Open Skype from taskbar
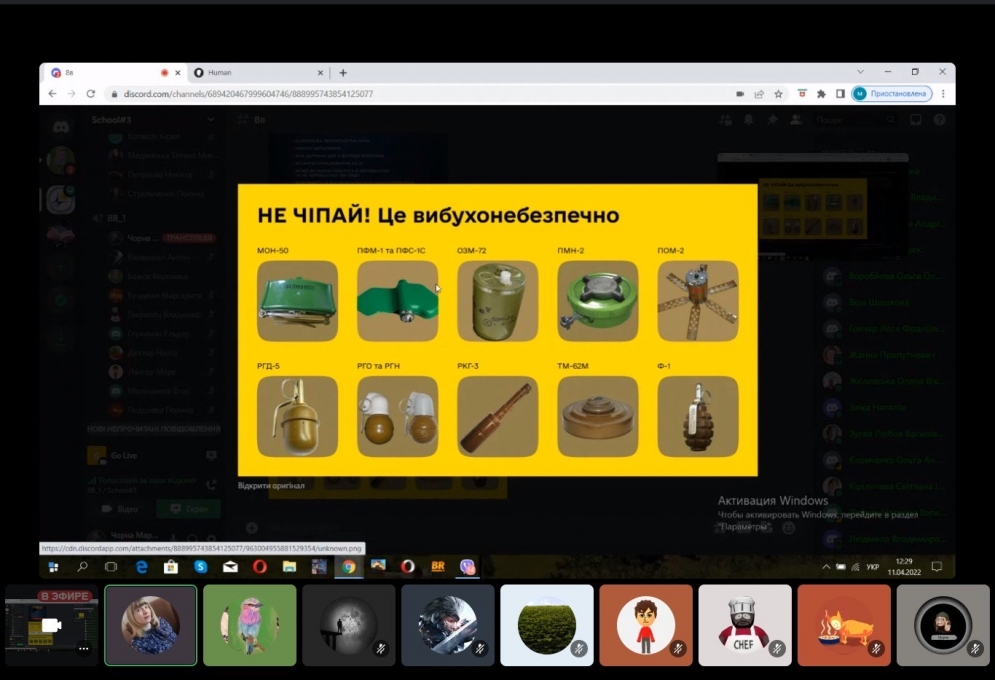995x680 pixels. tap(201, 567)
